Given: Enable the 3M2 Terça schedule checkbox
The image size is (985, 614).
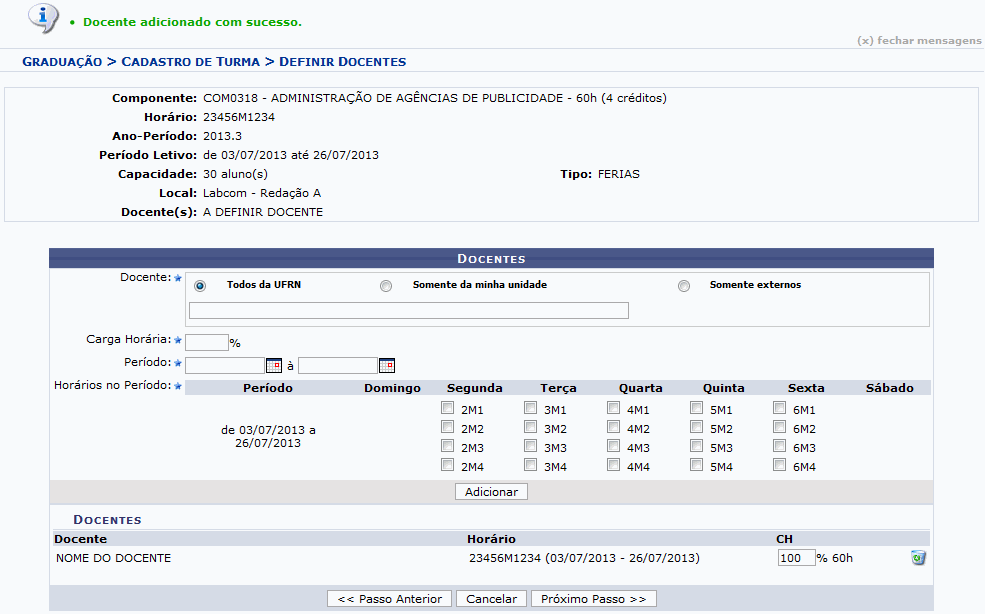Looking at the screenshot, I should coord(531,428).
